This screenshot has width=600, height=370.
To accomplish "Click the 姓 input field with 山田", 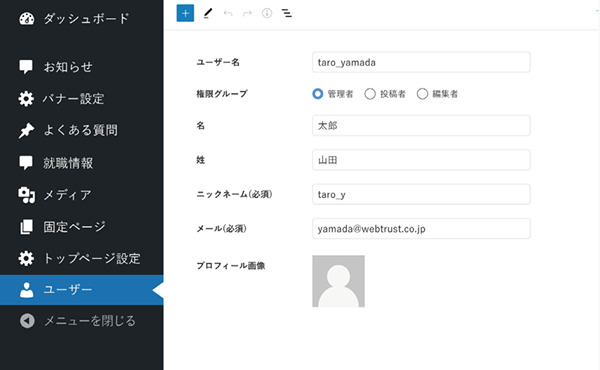I will tap(421, 160).
